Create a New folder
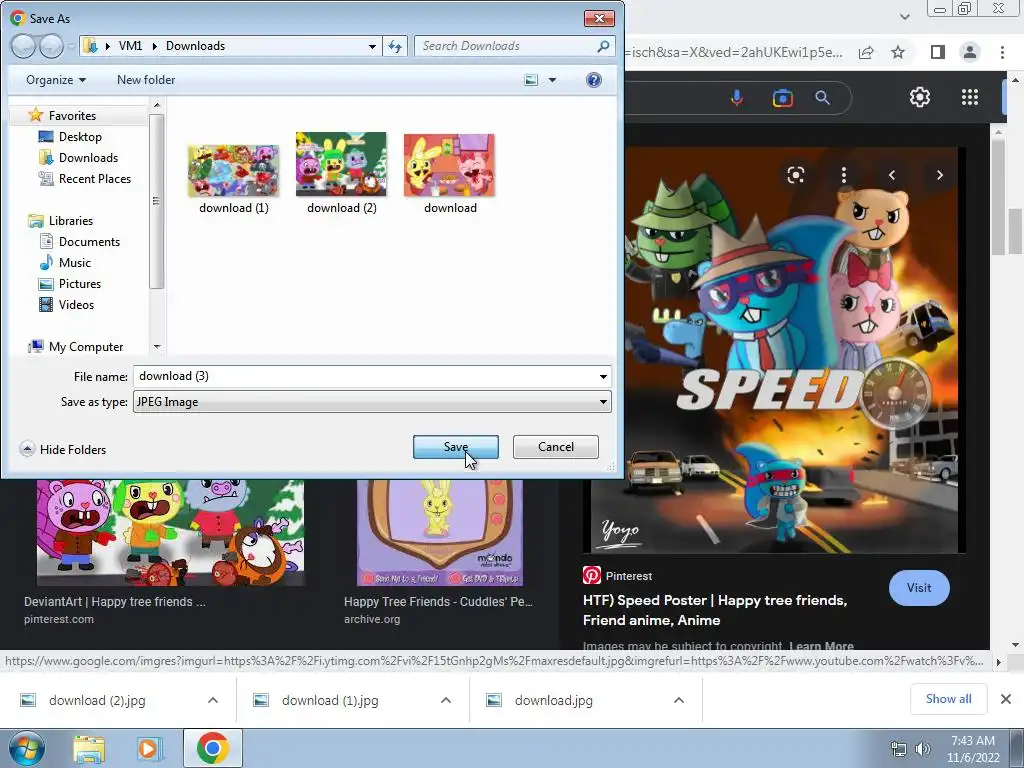Screen dimensions: 1024x768 pyautogui.click(x=146, y=80)
